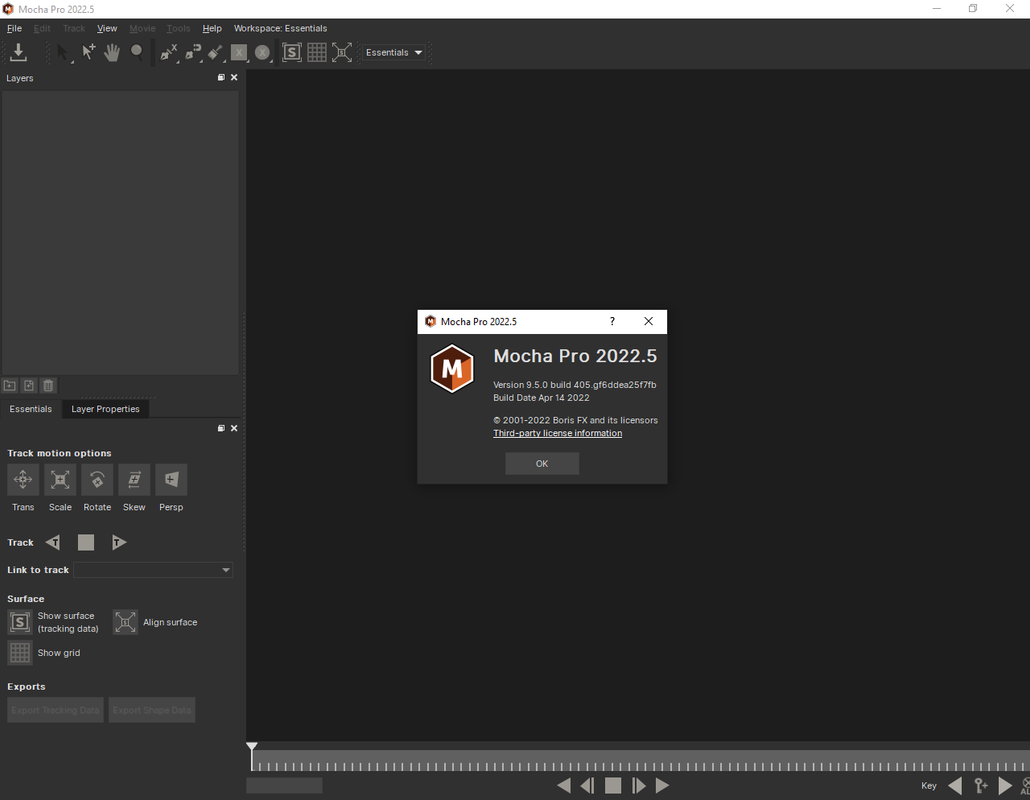Image resolution: width=1030 pixels, height=800 pixels.
Task: Toggle Scale track motion option
Action: click(x=60, y=479)
